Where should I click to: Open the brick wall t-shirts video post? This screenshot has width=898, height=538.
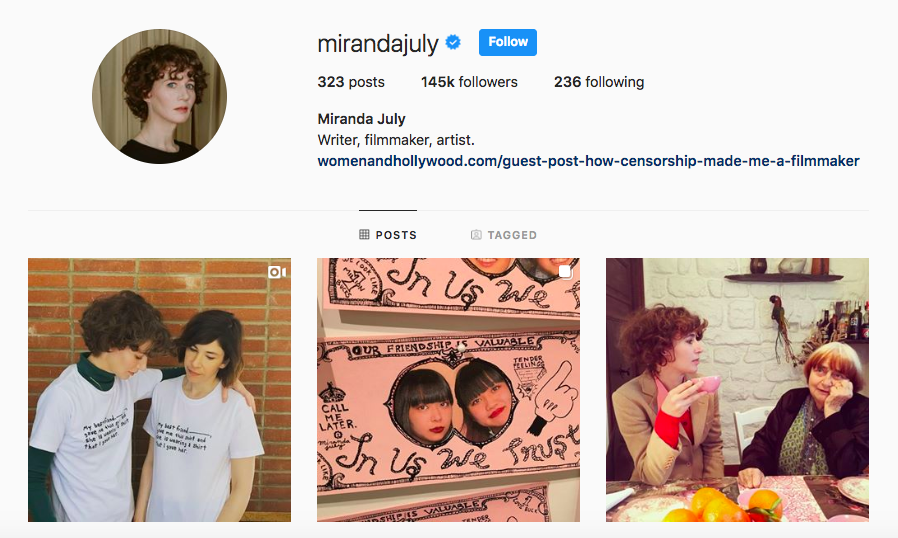pos(159,390)
